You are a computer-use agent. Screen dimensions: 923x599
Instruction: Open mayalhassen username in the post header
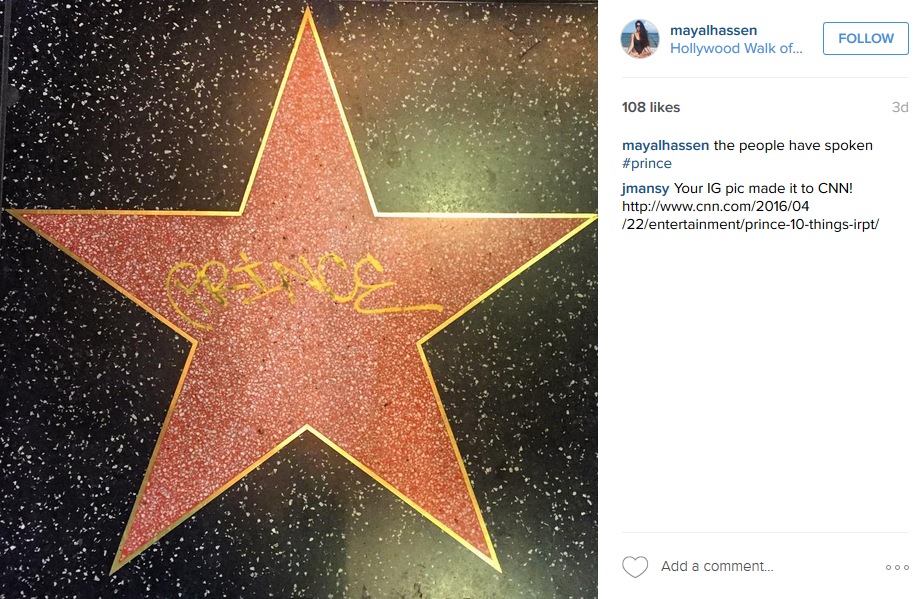pyautogui.click(x=713, y=30)
